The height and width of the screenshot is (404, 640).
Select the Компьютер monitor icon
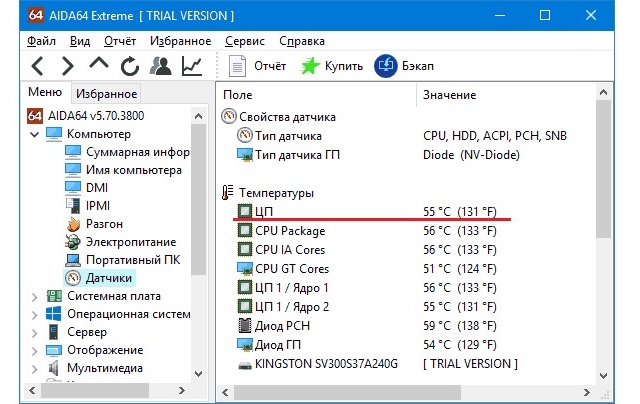point(54,134)
